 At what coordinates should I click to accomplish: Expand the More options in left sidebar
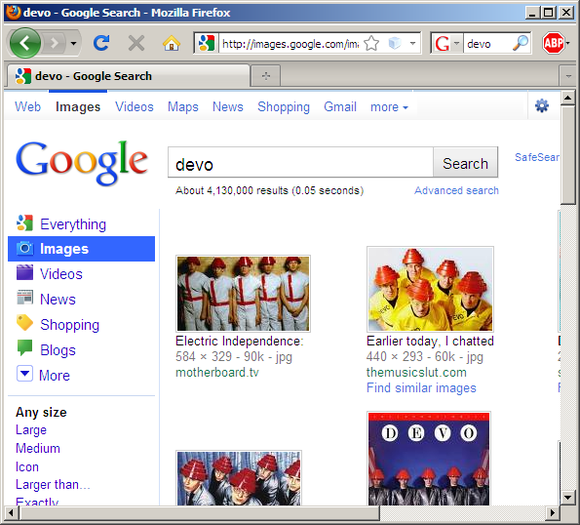click(44, 375)
